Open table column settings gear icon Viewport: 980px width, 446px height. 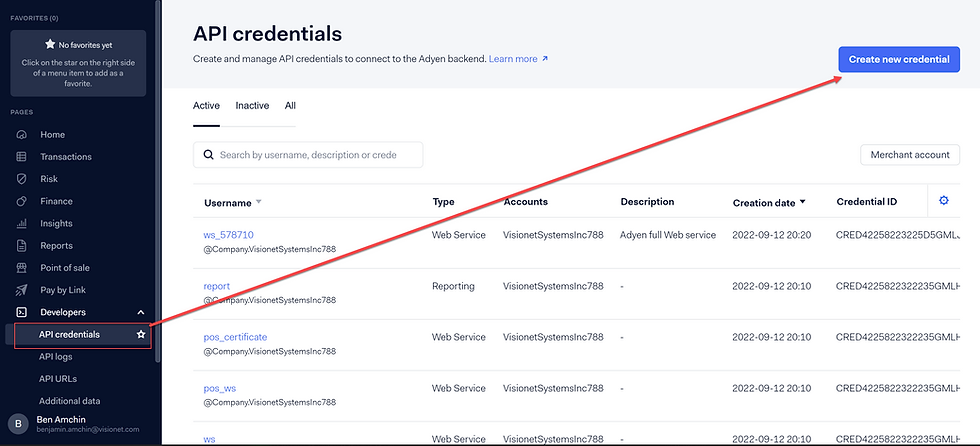point(944,201)
